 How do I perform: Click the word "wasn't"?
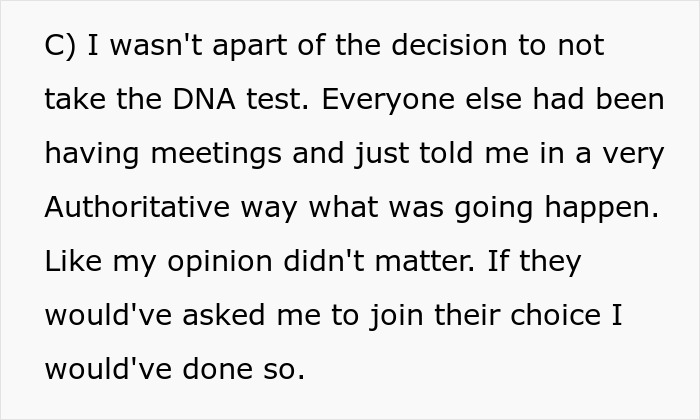click(x=145, y=46)
